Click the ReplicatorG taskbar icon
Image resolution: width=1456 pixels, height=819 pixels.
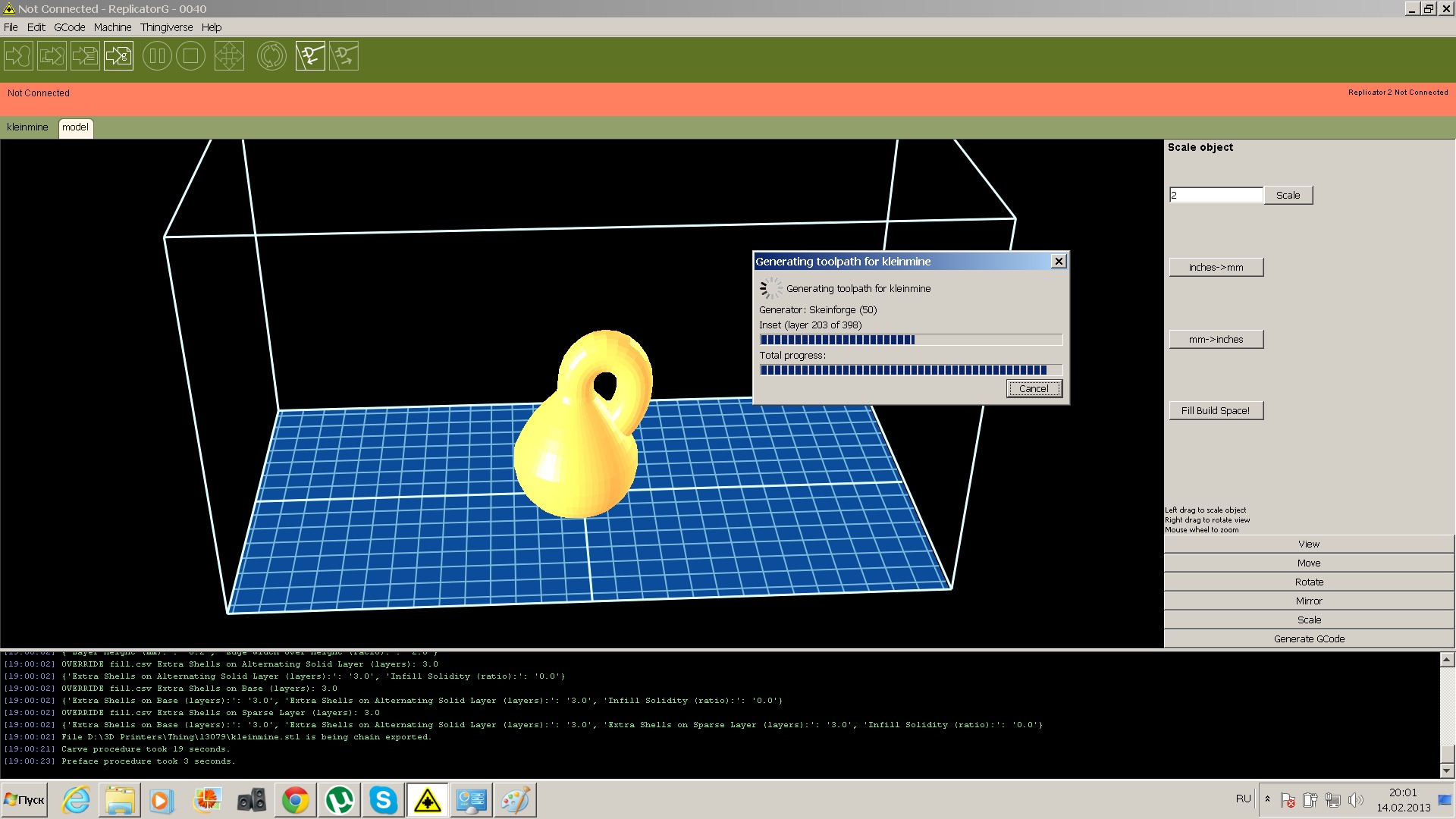pos(427,800)
